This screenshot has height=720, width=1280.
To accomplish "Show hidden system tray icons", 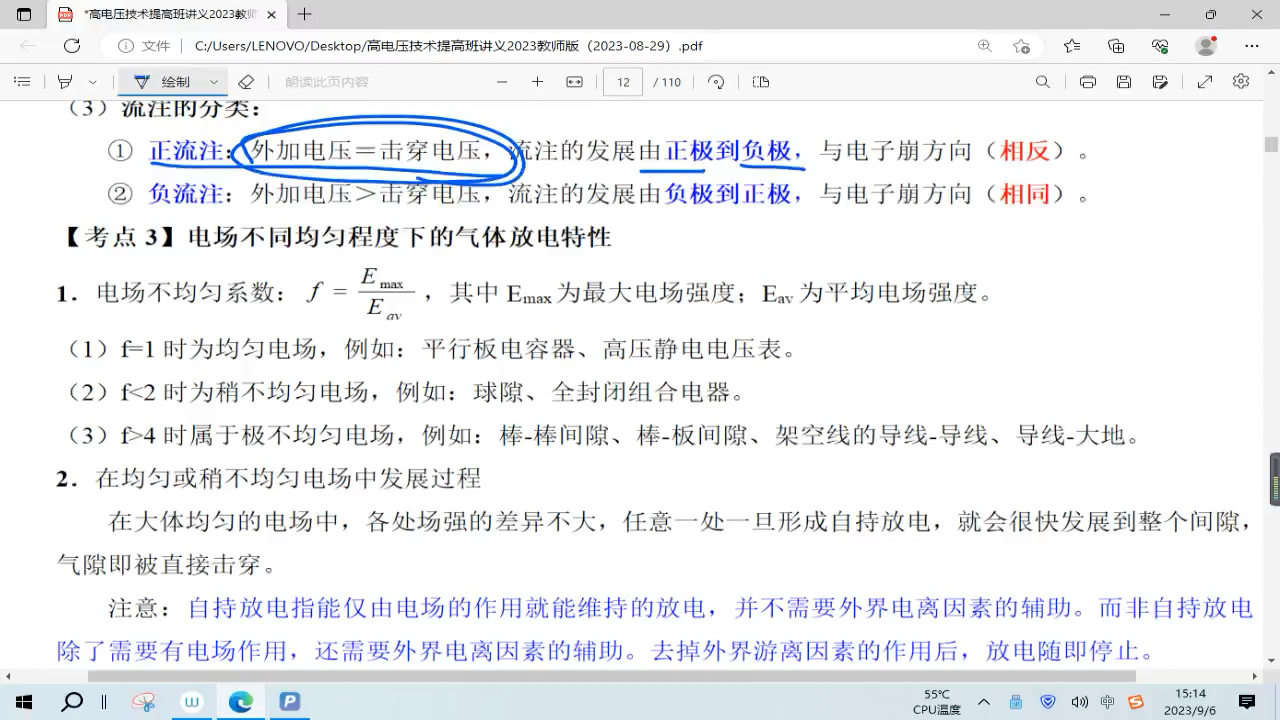I will [x=984, y=701].
